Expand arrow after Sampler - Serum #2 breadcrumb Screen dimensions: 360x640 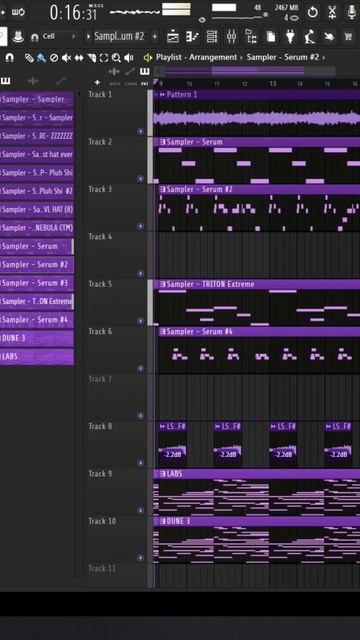[x=324, y=58]
